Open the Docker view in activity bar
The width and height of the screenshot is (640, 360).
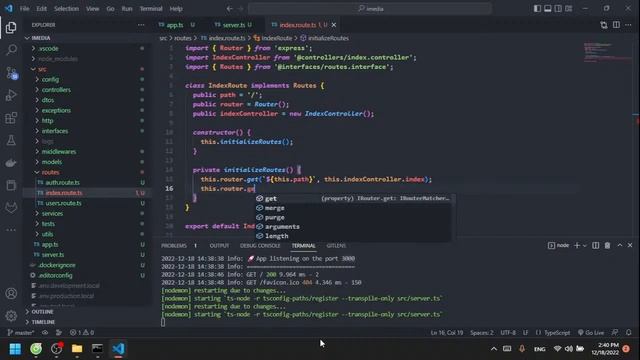(11, 163)
